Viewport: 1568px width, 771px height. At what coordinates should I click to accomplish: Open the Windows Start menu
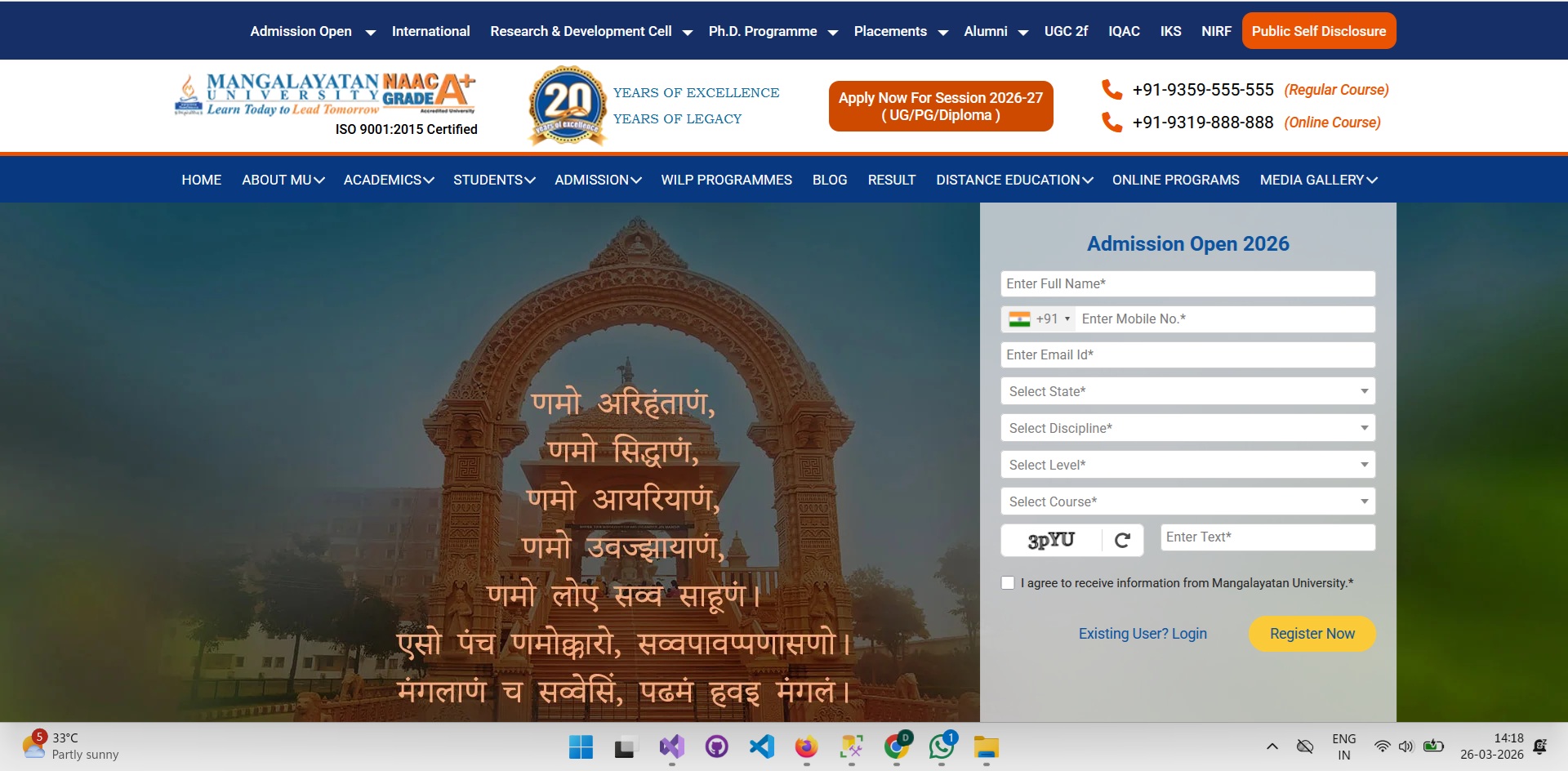click(581, 746)
